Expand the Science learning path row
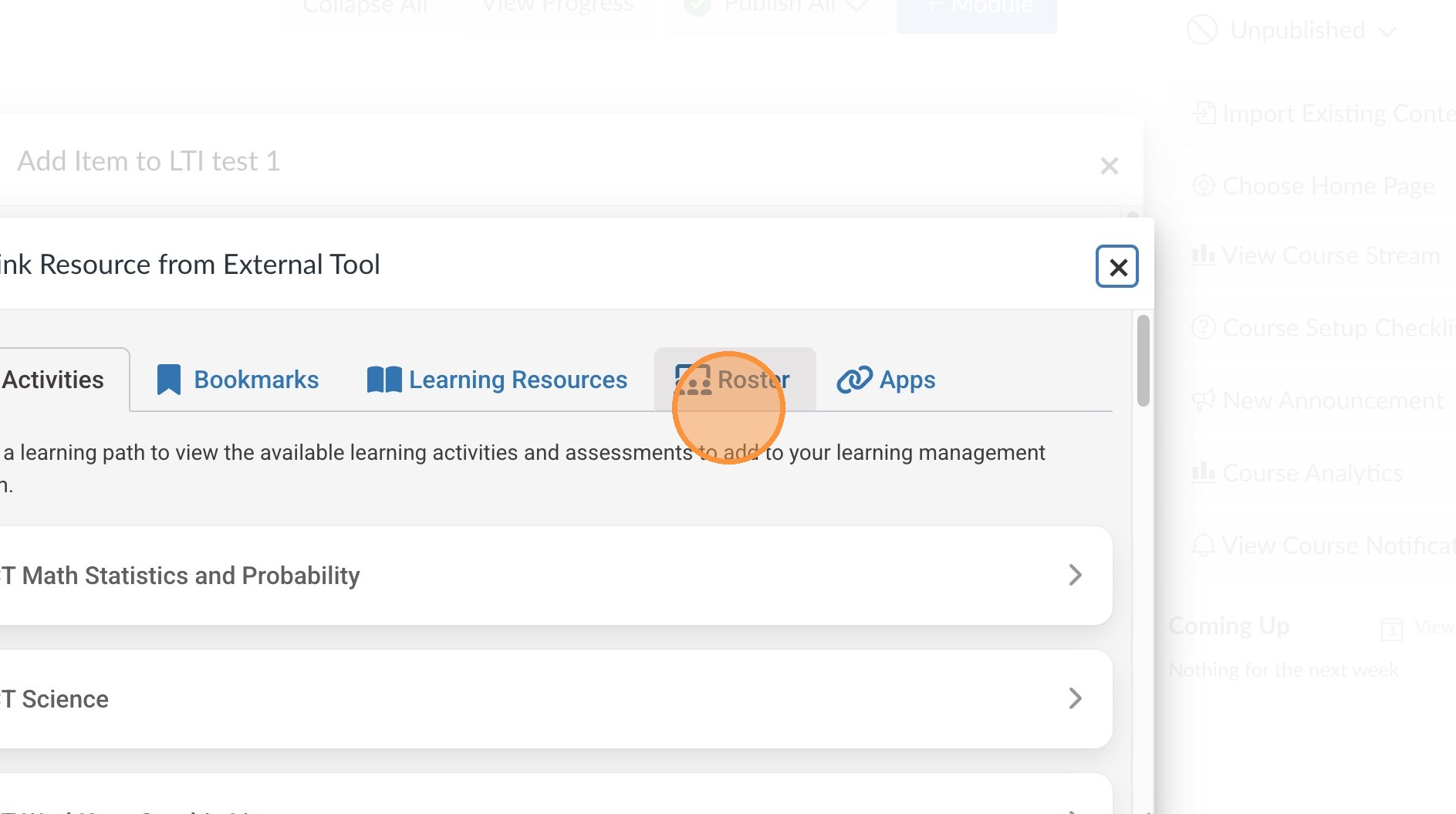 tap(1075, 698)
